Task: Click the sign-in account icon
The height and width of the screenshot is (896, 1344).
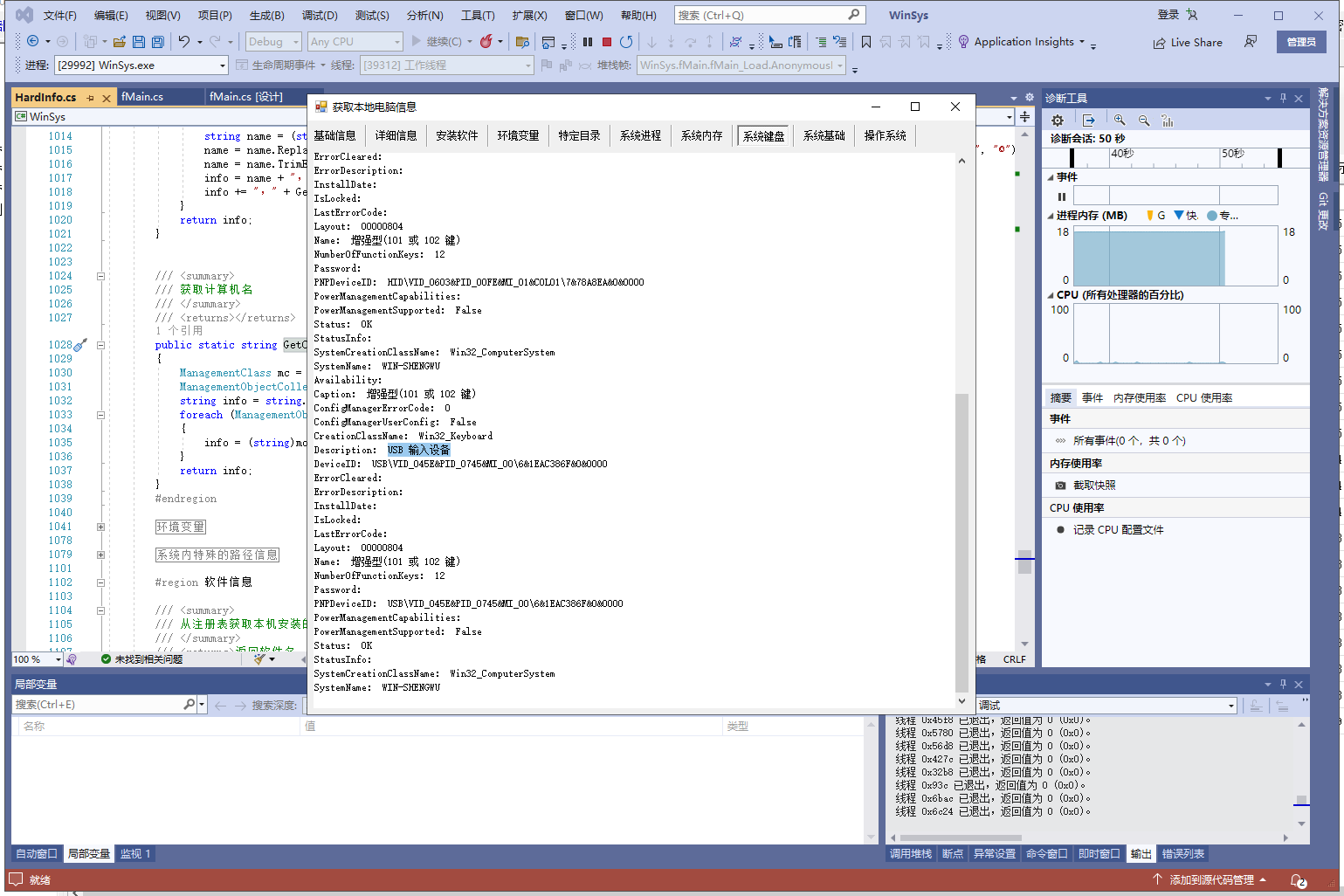Action: (x=1192, y=15)
